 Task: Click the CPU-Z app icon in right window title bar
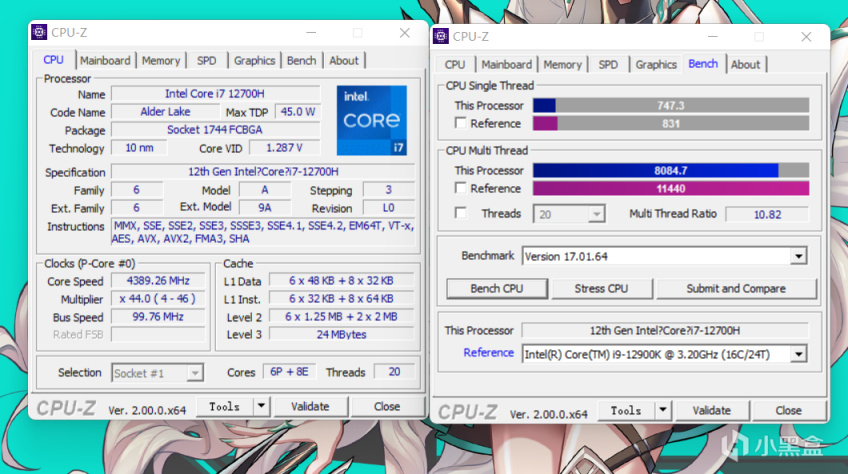(441, 36)
